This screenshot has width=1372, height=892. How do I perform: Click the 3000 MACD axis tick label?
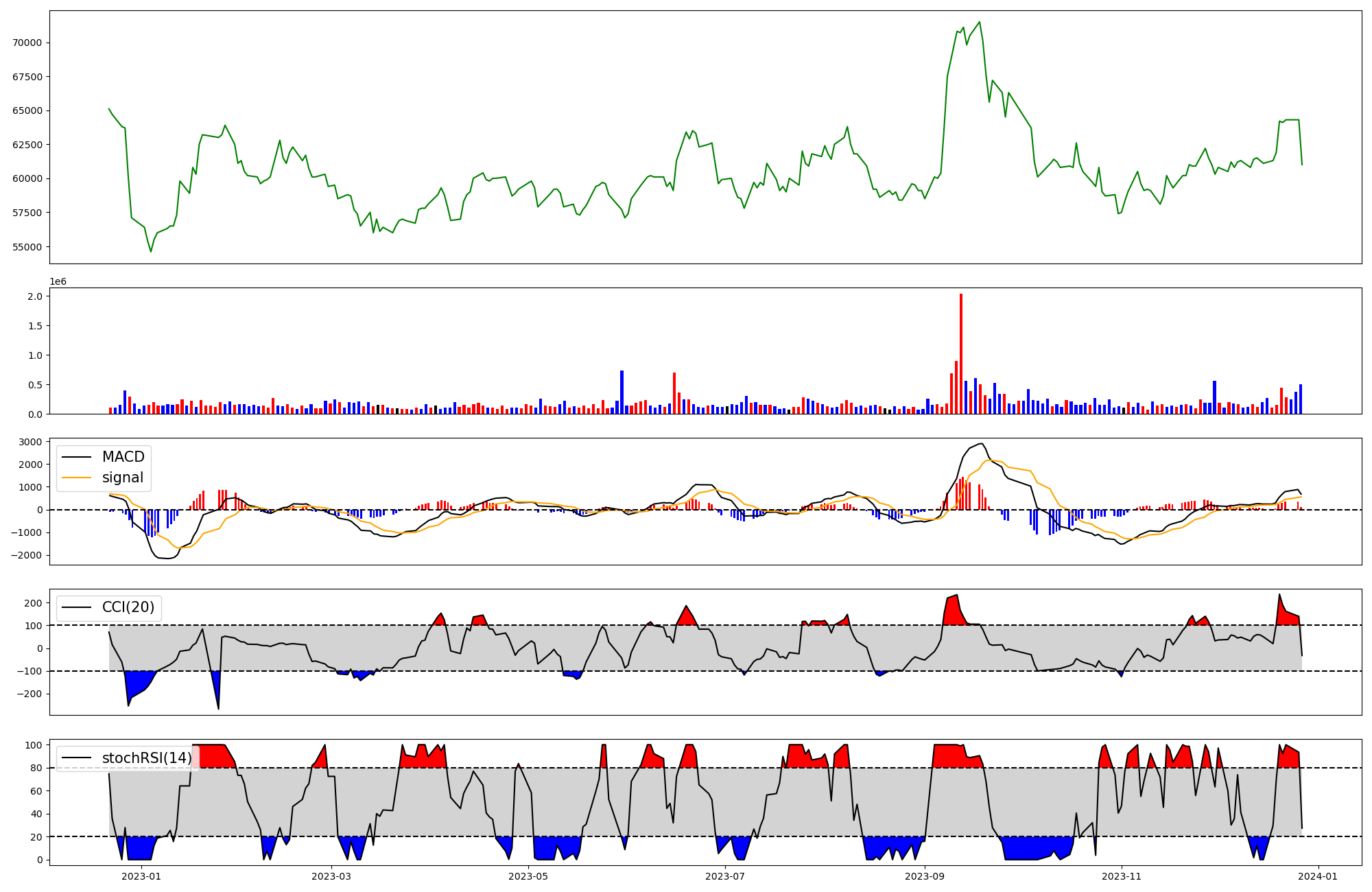[30, 442]
